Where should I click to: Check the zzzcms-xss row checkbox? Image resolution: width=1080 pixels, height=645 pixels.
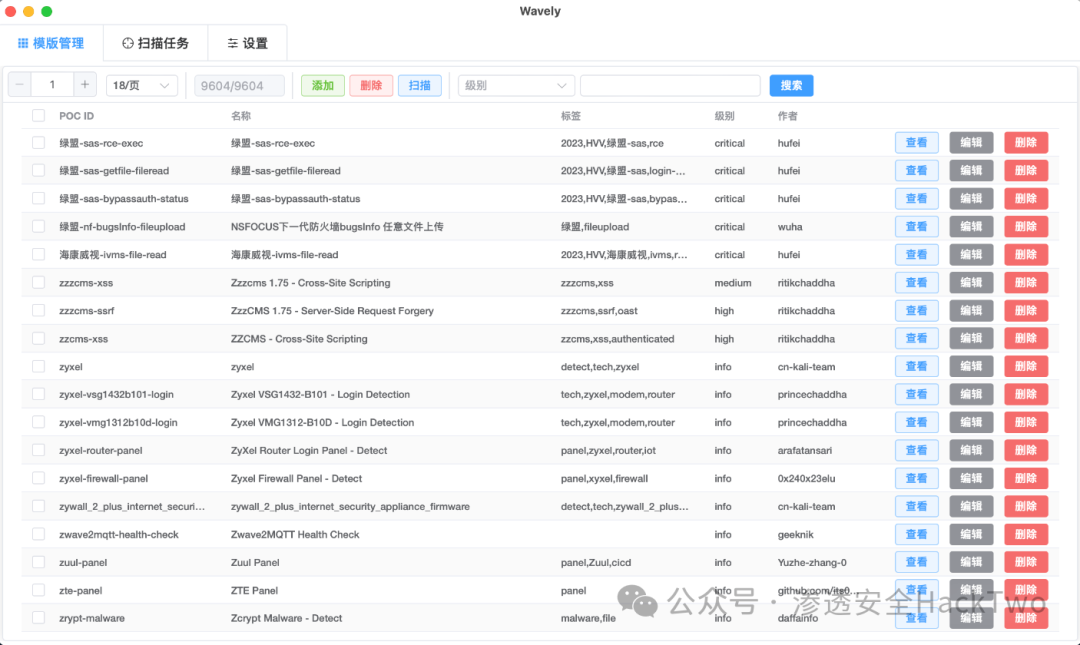(x=39, y=283)
